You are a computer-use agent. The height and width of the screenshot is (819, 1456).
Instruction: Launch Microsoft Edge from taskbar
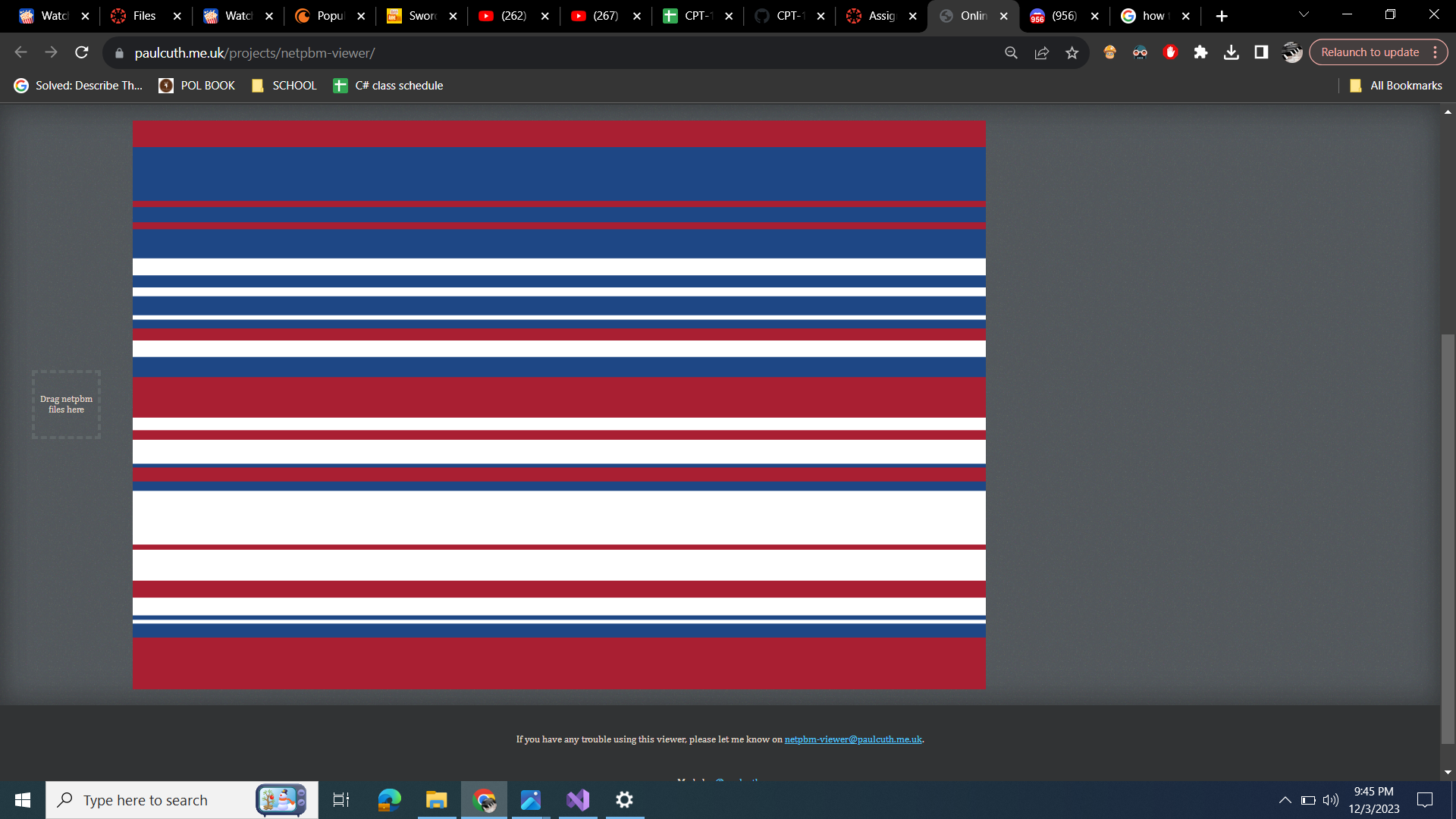(389, 800)
